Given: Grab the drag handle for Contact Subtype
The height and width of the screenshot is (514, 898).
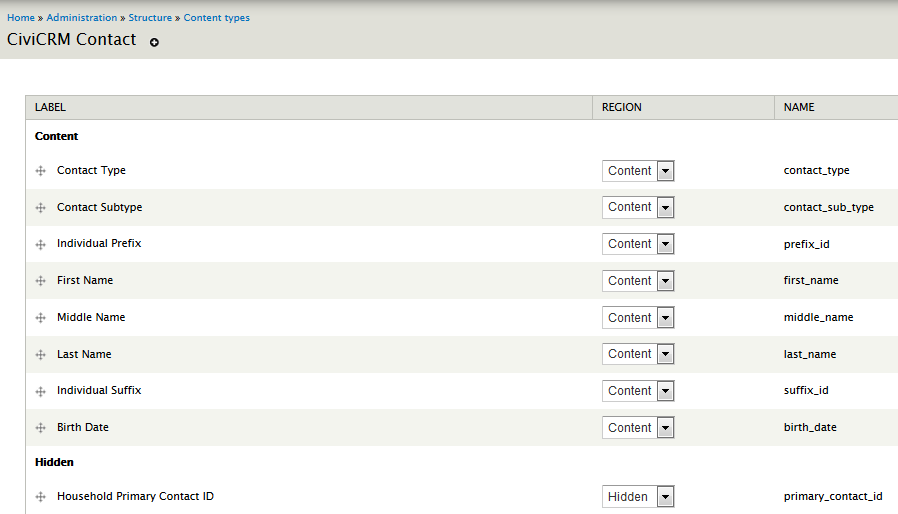Looking at the screenshot, I should 41,207.
